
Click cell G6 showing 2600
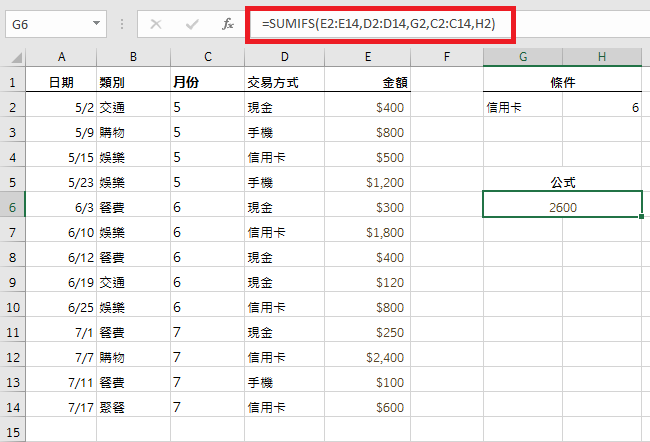coord(562,207)
